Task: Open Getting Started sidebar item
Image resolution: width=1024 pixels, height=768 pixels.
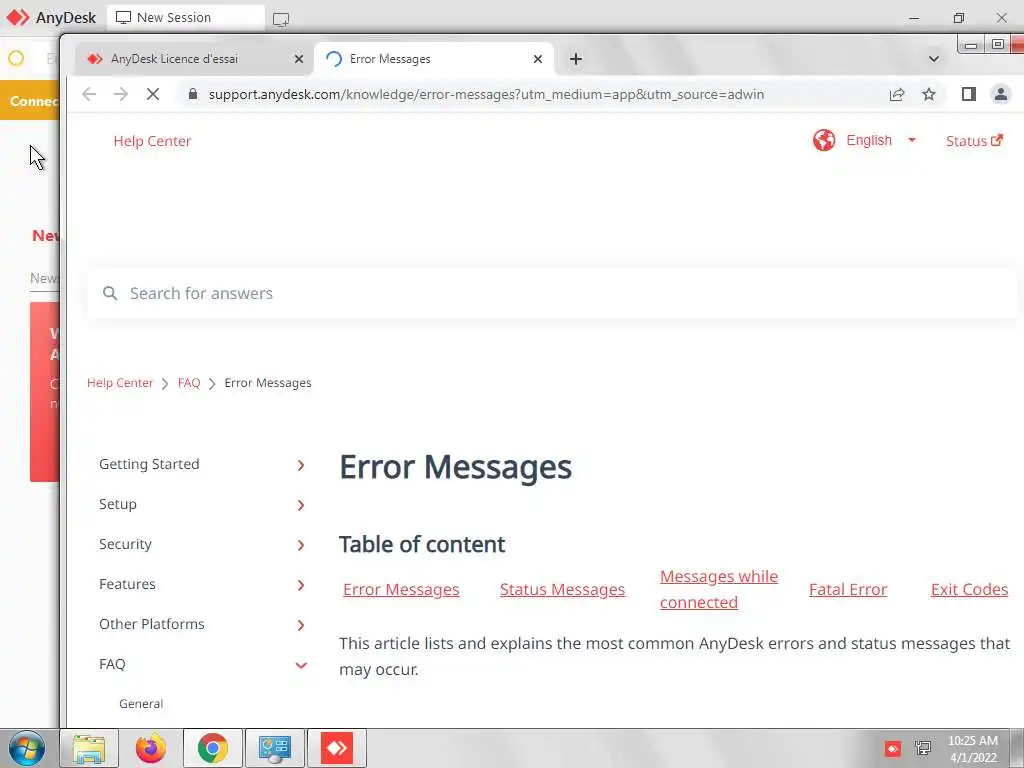Action: [149, 464]
